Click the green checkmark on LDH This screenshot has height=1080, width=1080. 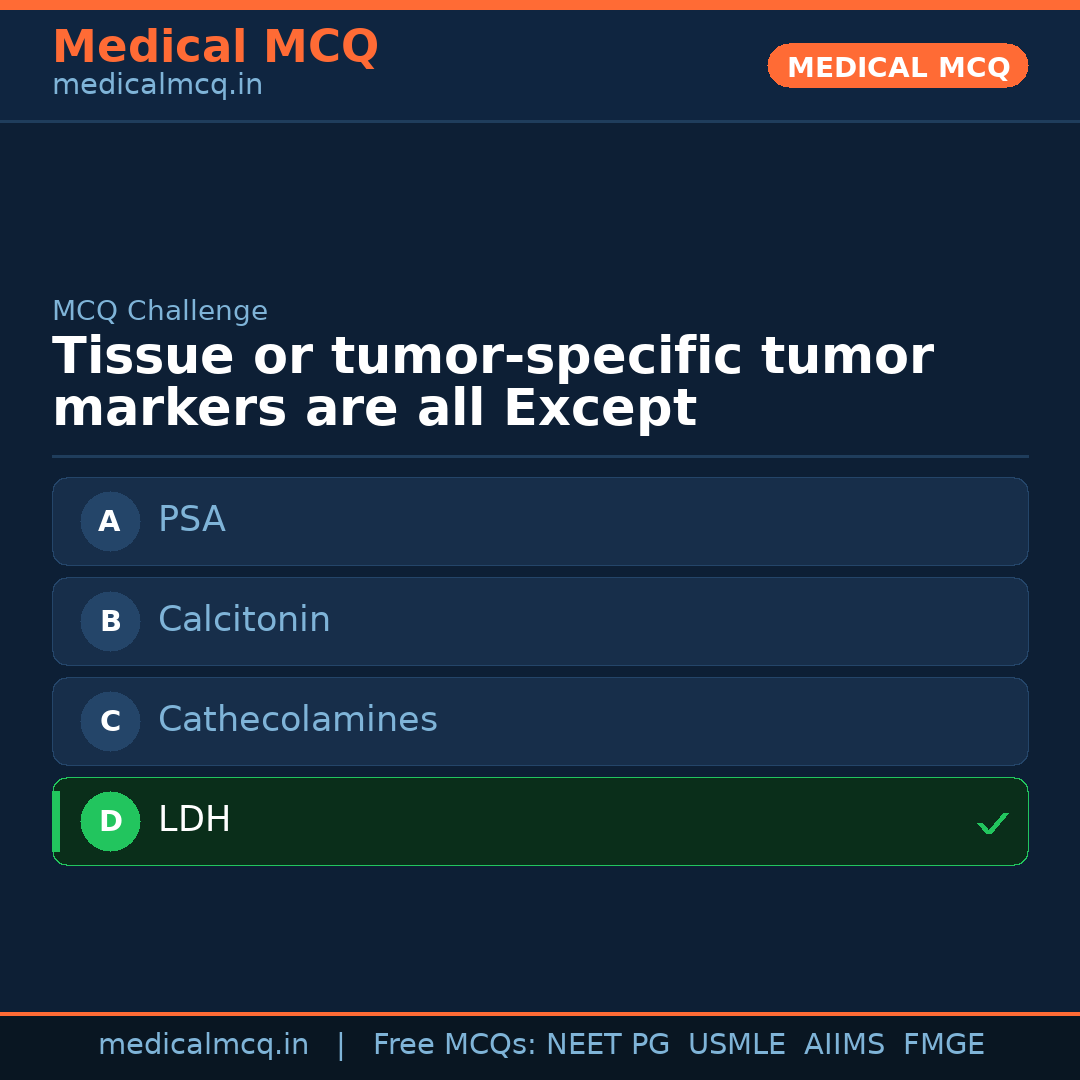pos(992,823)
